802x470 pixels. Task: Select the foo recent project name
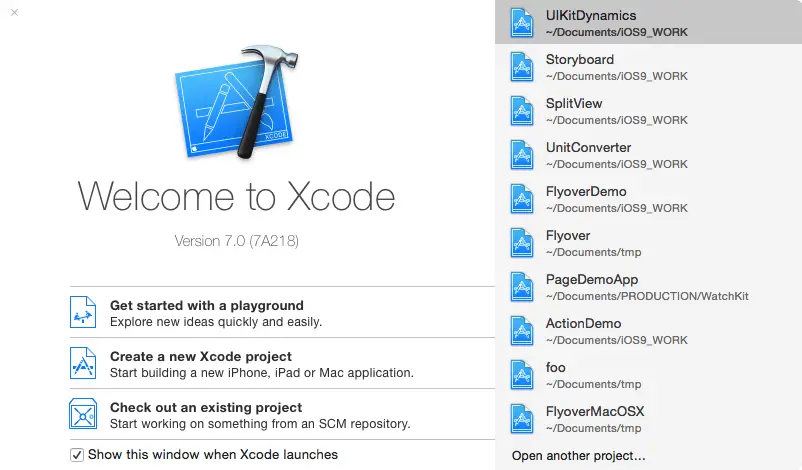coord(555,367)
